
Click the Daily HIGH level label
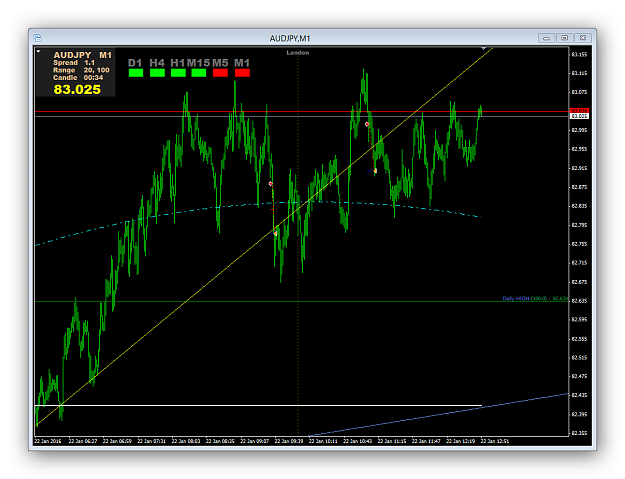tap(535, 298)
